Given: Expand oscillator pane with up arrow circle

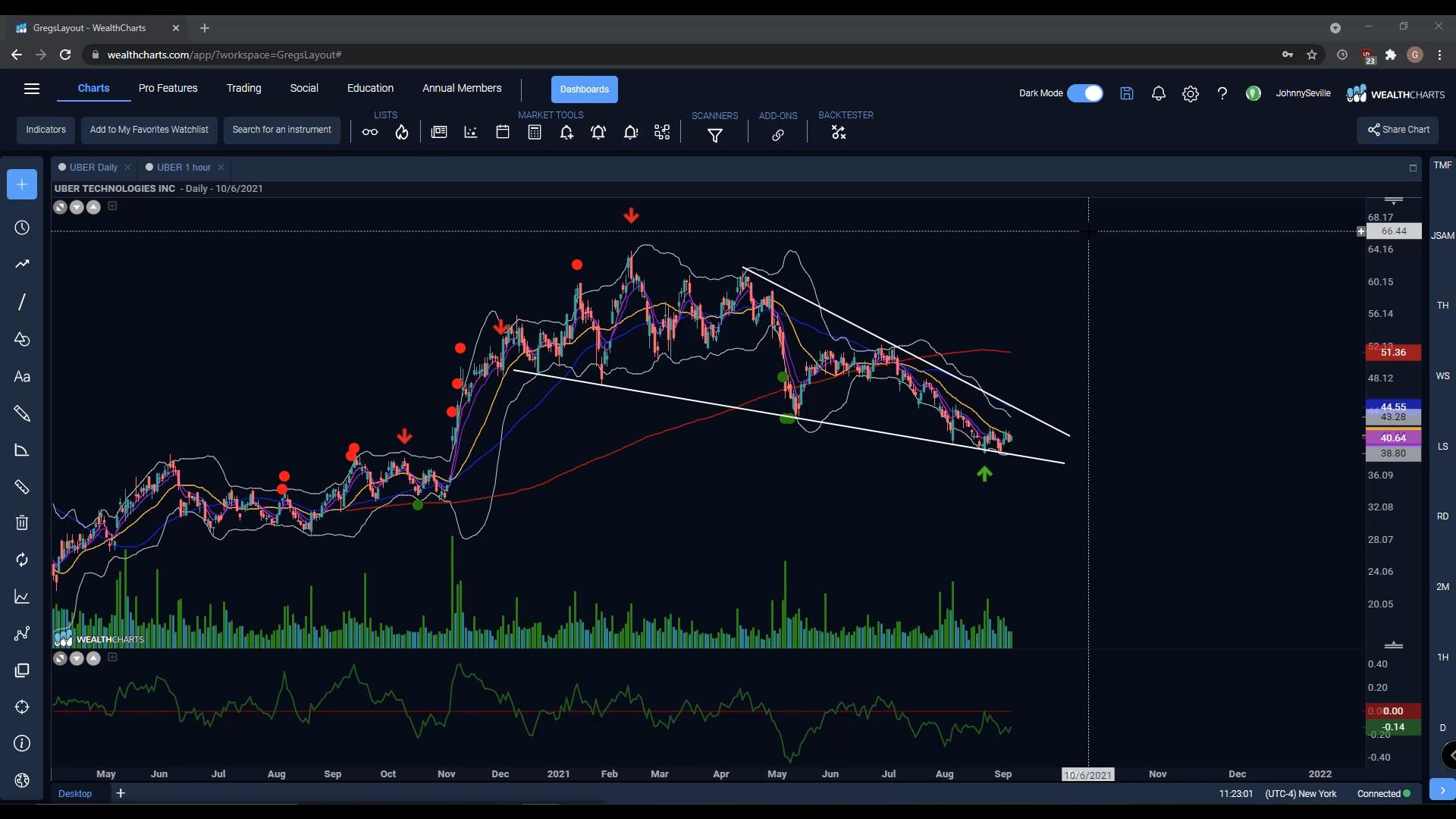Looking at the screenshot, I should tap(93, 658).
